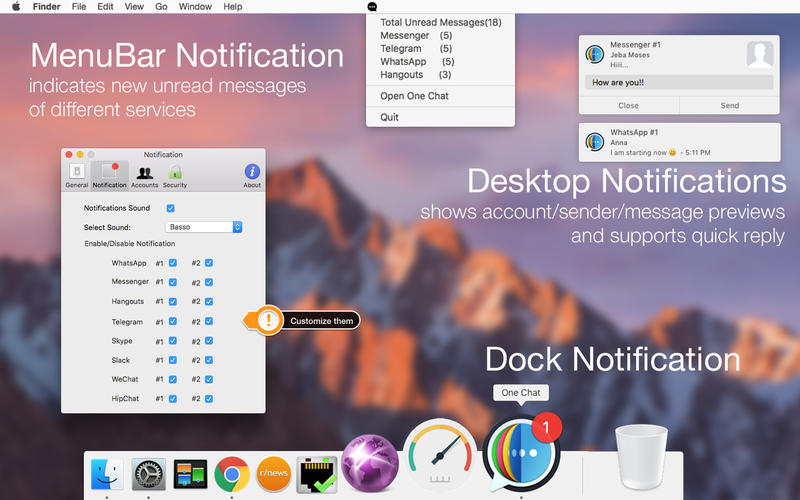Toggle Slack #2 notification checkbox
This screenshot has width=800, height=500.
(x=209, y=360)
